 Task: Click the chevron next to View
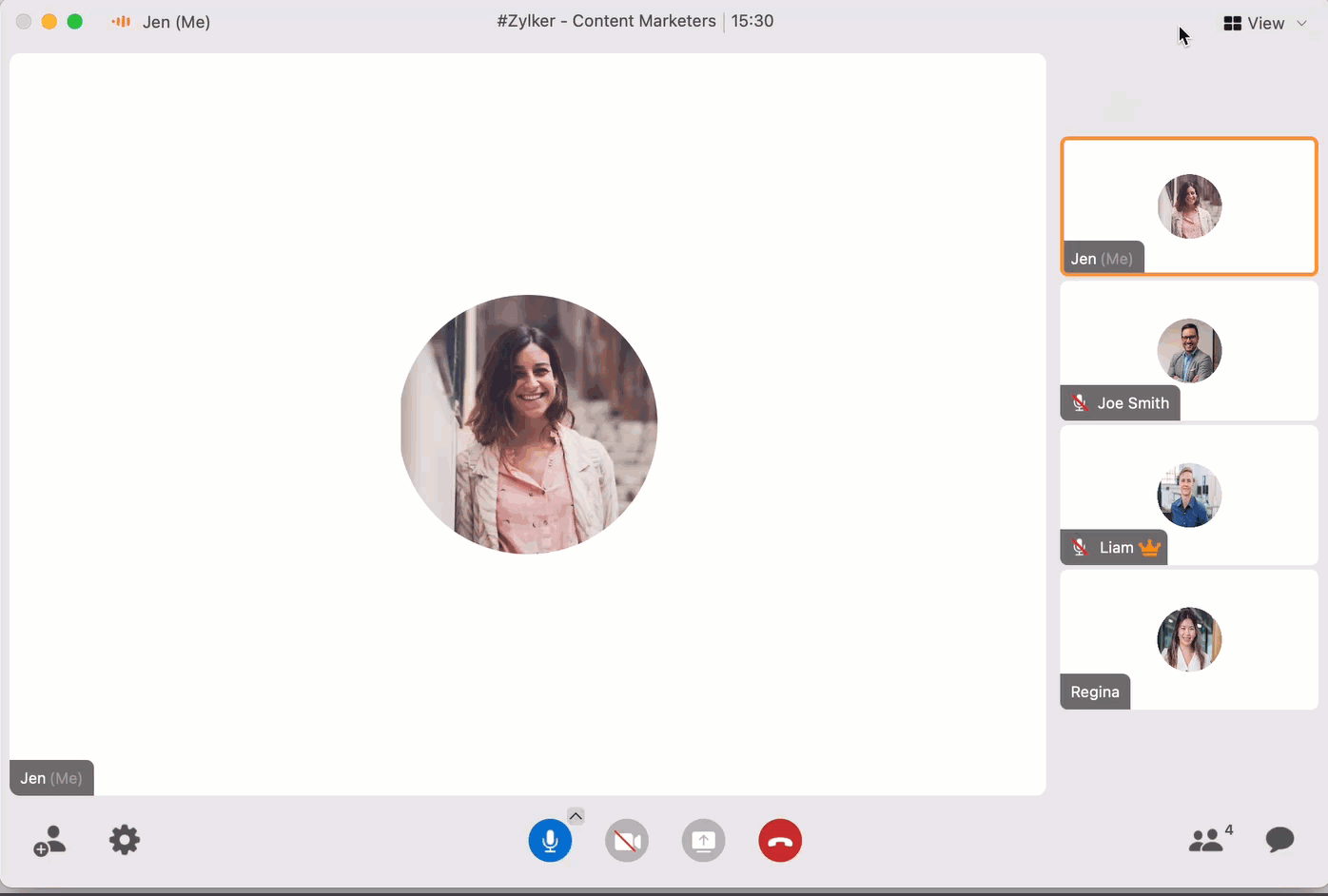pos(1302,23)
